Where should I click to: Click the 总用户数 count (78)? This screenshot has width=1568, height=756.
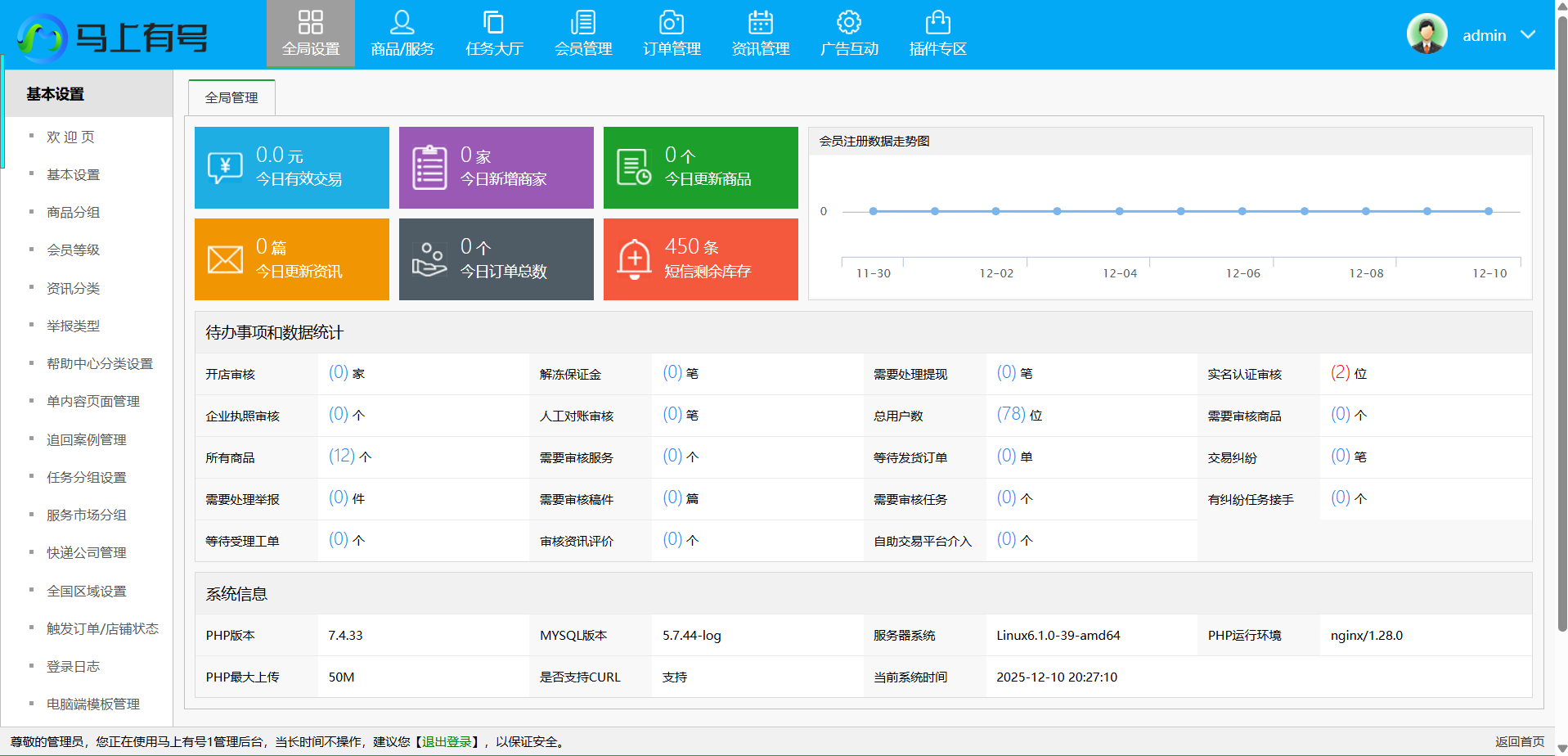pos(1011,415)
